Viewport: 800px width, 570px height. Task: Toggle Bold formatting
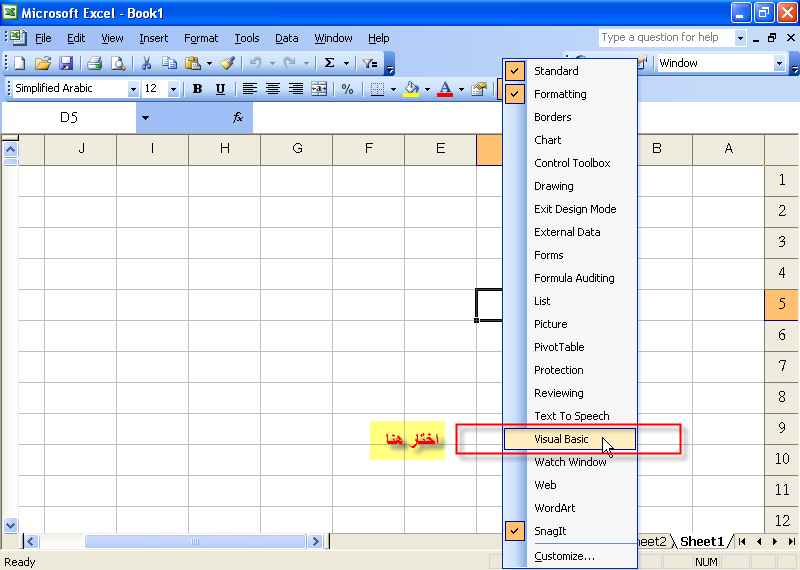(197, 89)
